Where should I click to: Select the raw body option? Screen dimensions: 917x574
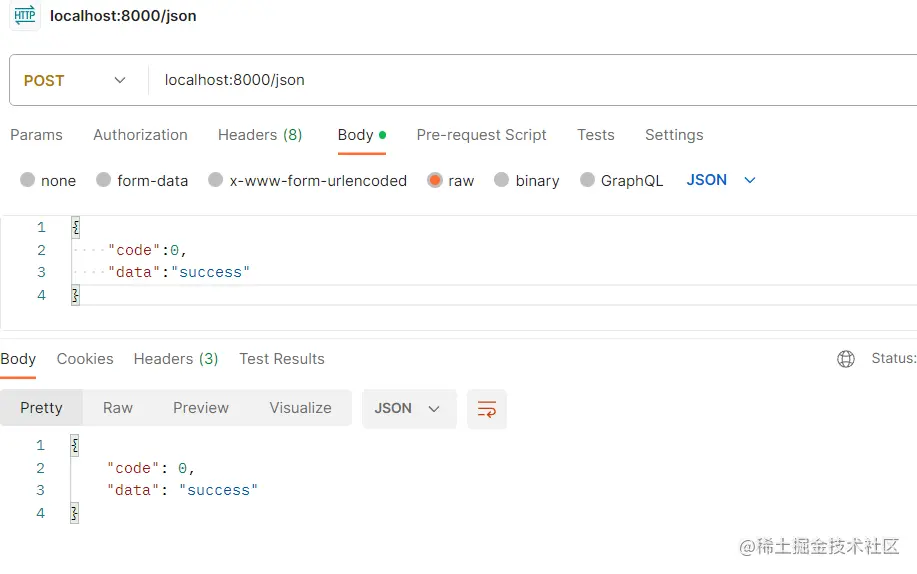tap(435, 181)
